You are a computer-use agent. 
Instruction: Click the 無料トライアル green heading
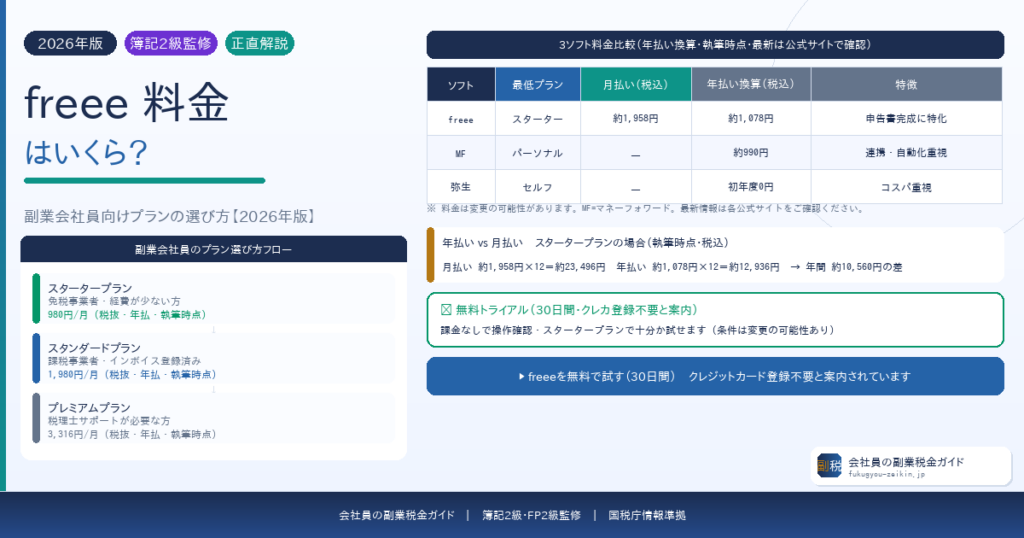577,310
